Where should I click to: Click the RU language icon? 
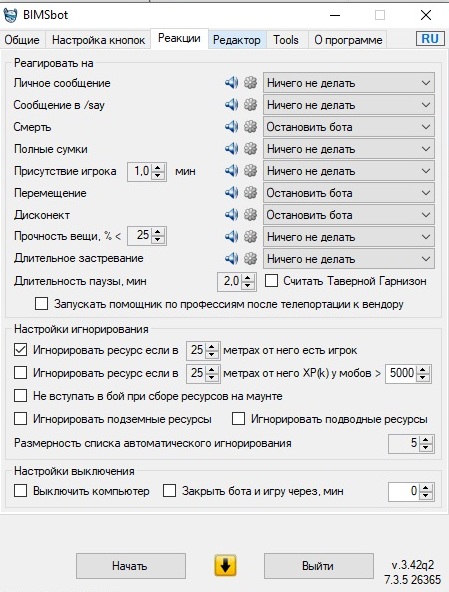point(430,39)
